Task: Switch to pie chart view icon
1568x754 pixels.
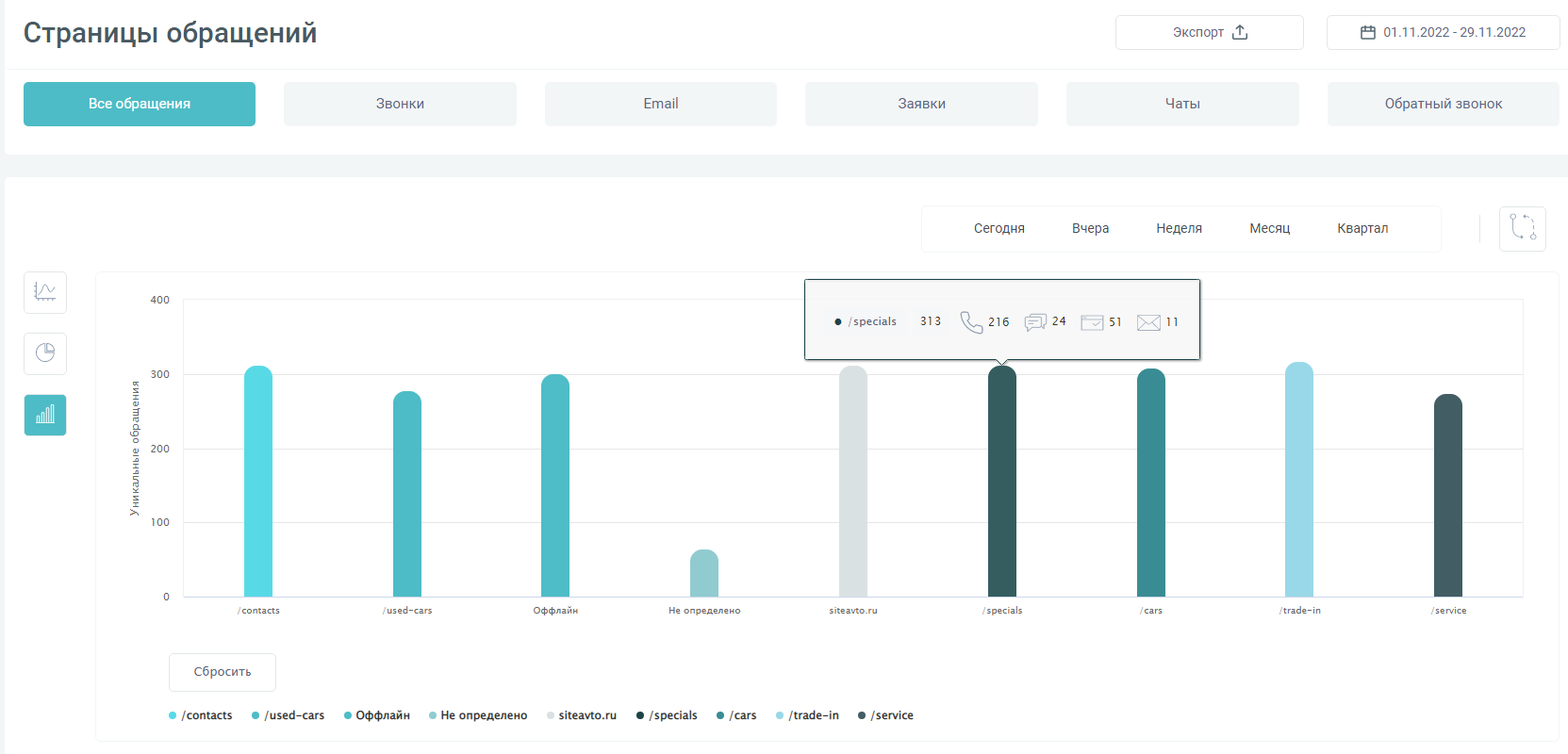Action: point(45,353)
